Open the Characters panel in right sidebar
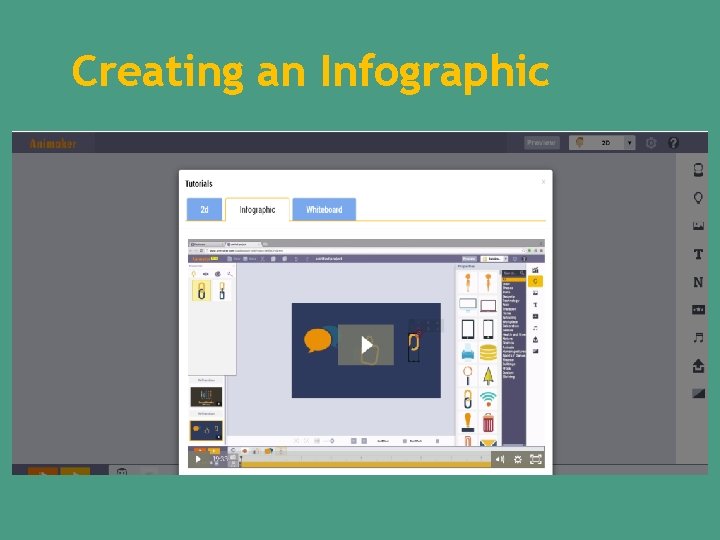 pos(698,170)
